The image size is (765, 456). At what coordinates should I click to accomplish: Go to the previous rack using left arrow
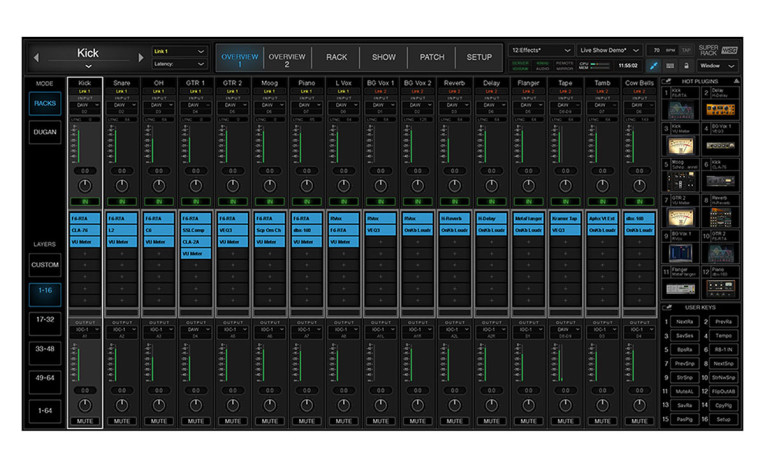point(36,58)
